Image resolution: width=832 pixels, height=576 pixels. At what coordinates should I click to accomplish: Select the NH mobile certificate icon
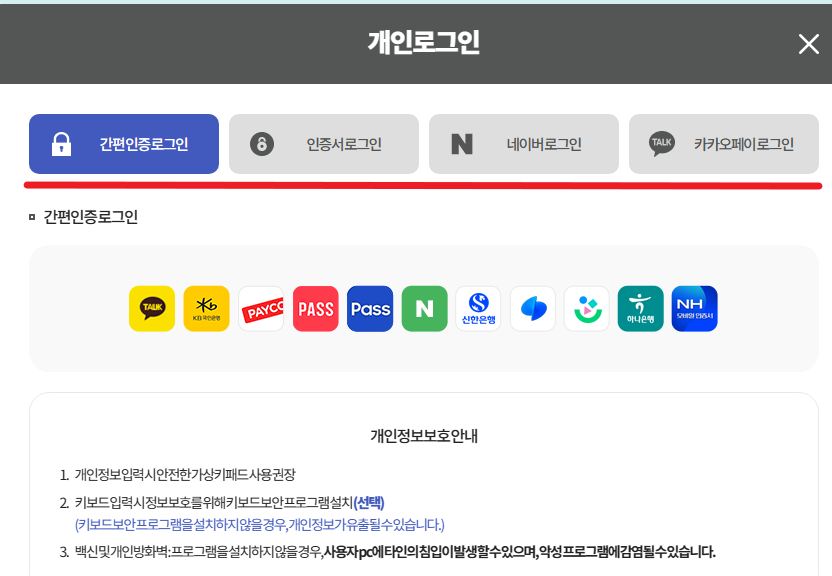coord(695,309)
